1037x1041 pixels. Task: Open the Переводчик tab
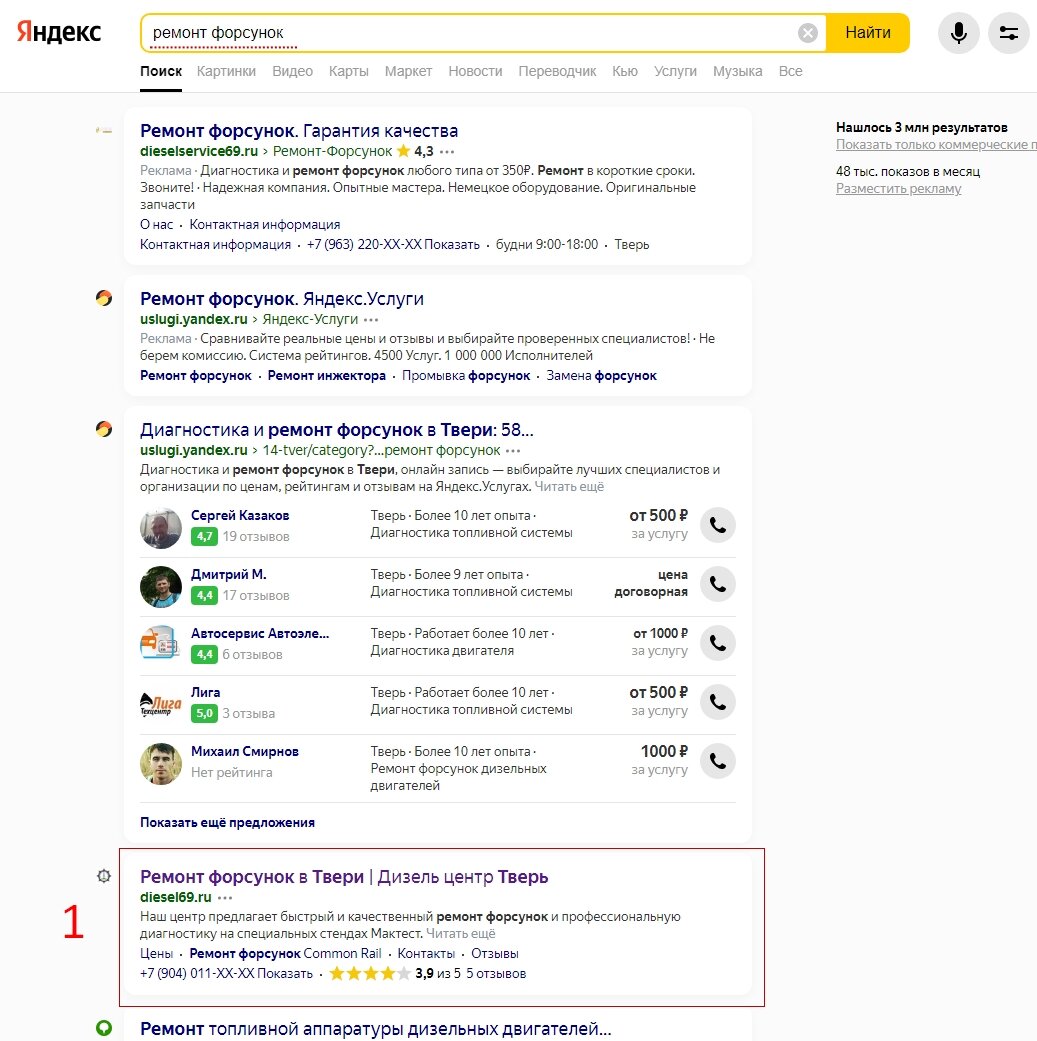(x=557, y=71)
